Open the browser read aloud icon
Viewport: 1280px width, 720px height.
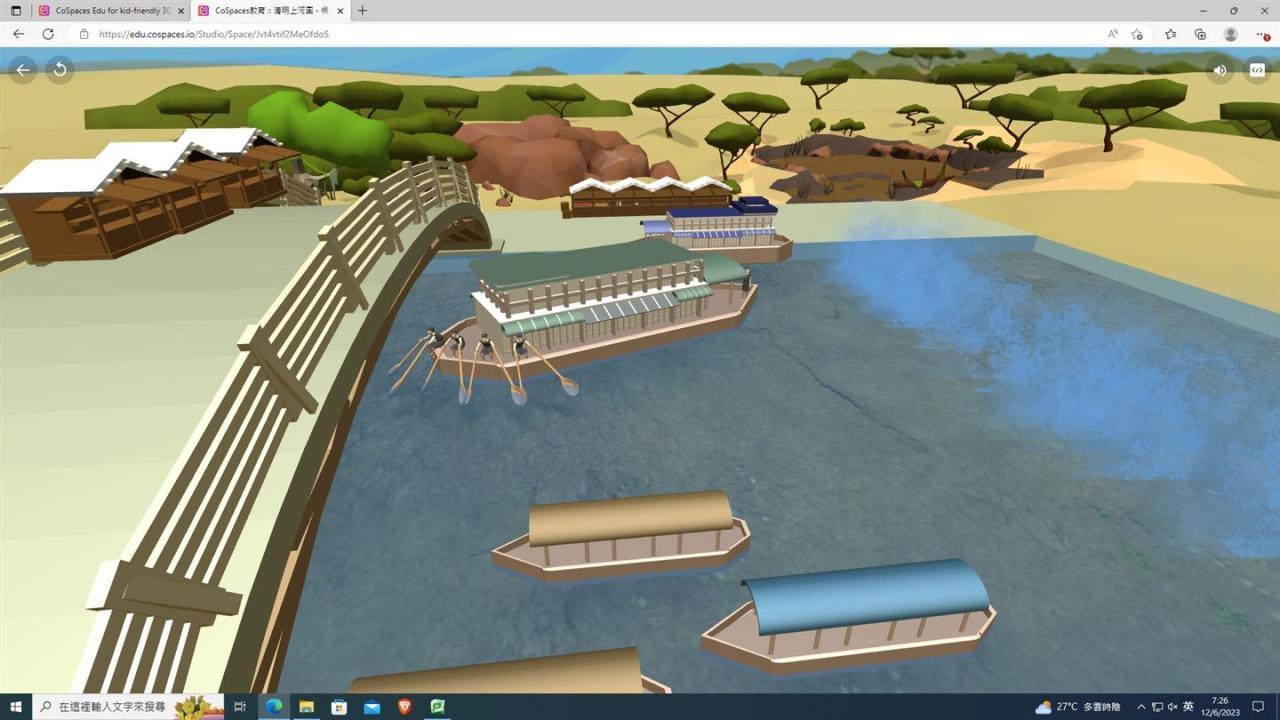click(1113, 34)
